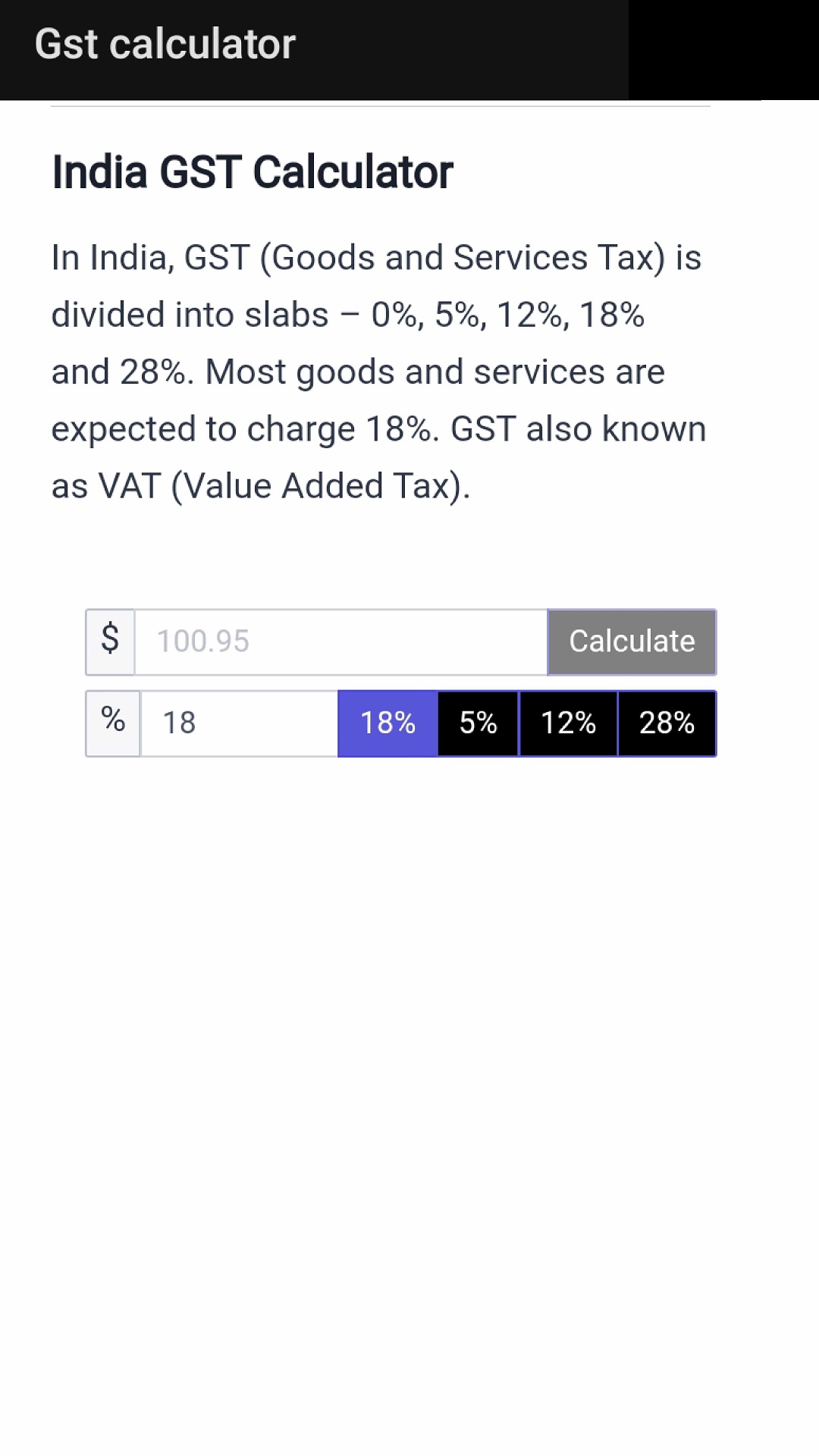Click "divided into slabs" in the description
The height and width of the screenshot is (1456, 819).
click(190, 315)
